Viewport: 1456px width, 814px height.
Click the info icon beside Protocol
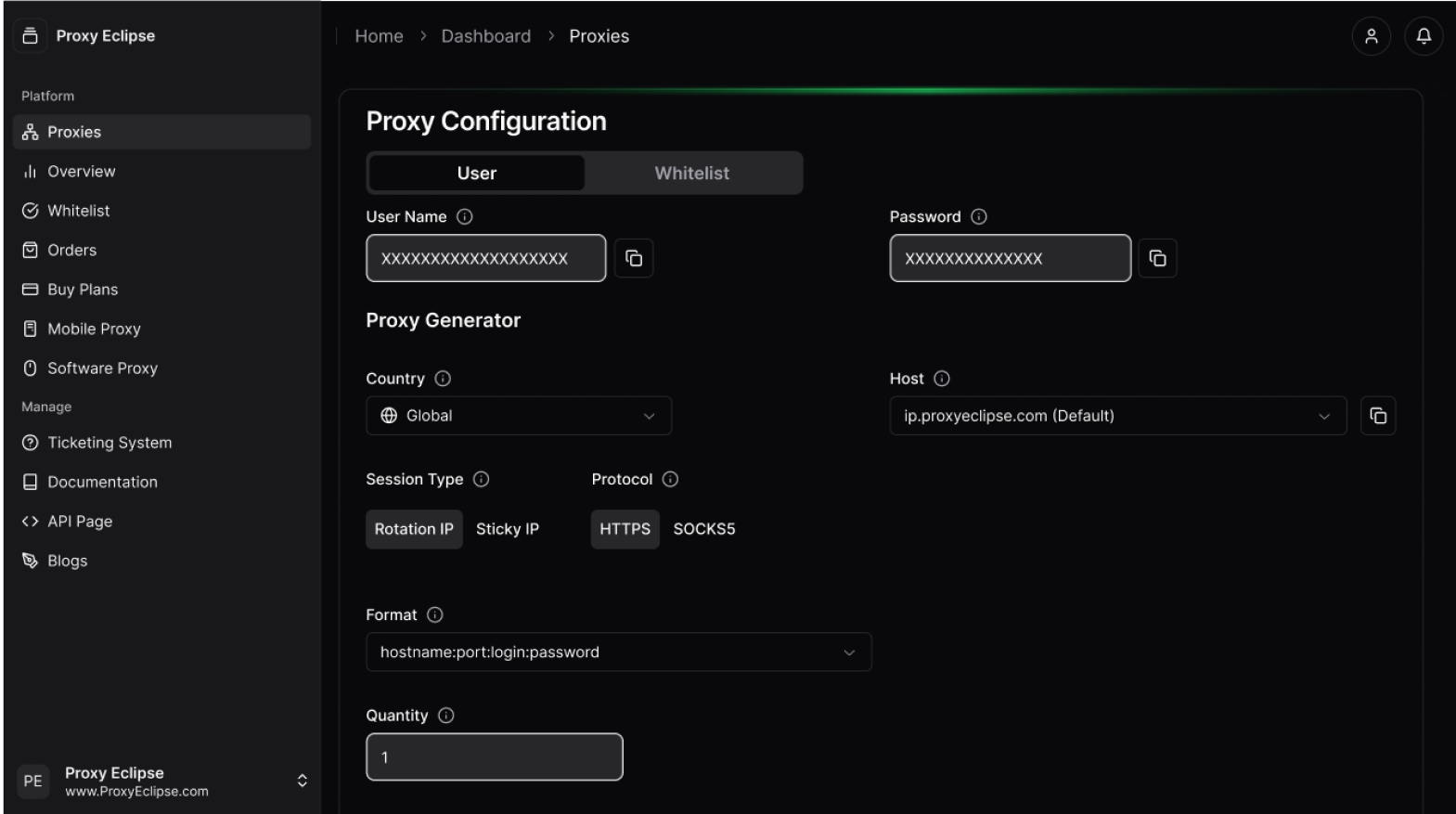[670, 479]
